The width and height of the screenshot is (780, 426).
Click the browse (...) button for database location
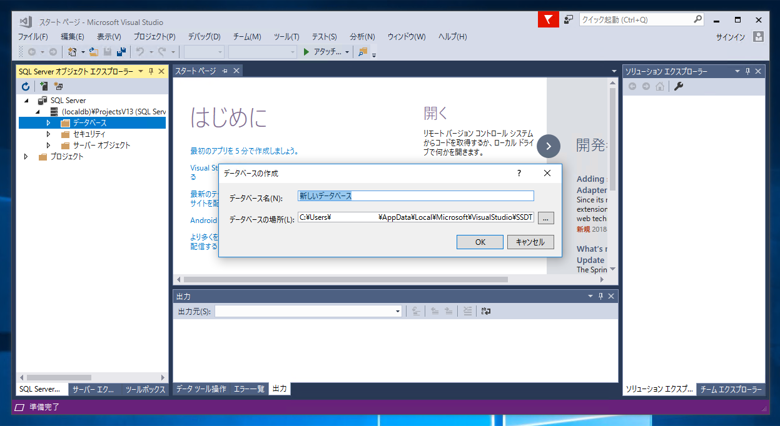click(546, 218)
